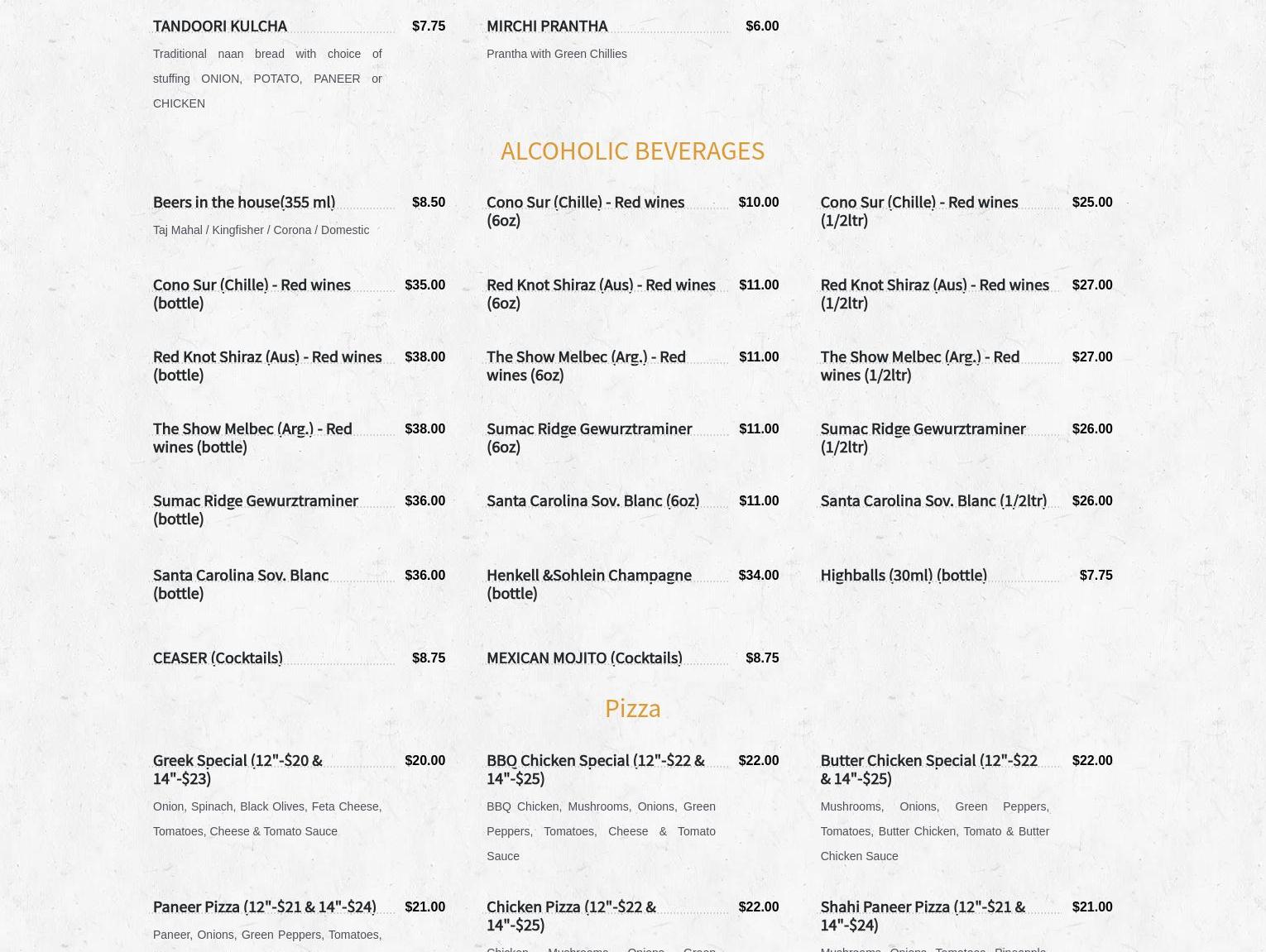Click Santa Carolina Sov. Blanc (1/2ltr)

pos(933,500)
